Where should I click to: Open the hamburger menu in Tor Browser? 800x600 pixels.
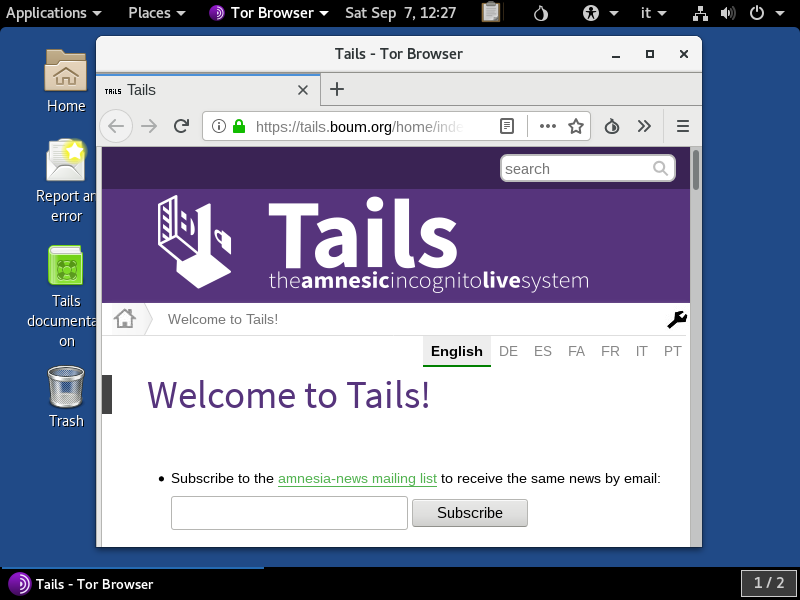point(683,126)
